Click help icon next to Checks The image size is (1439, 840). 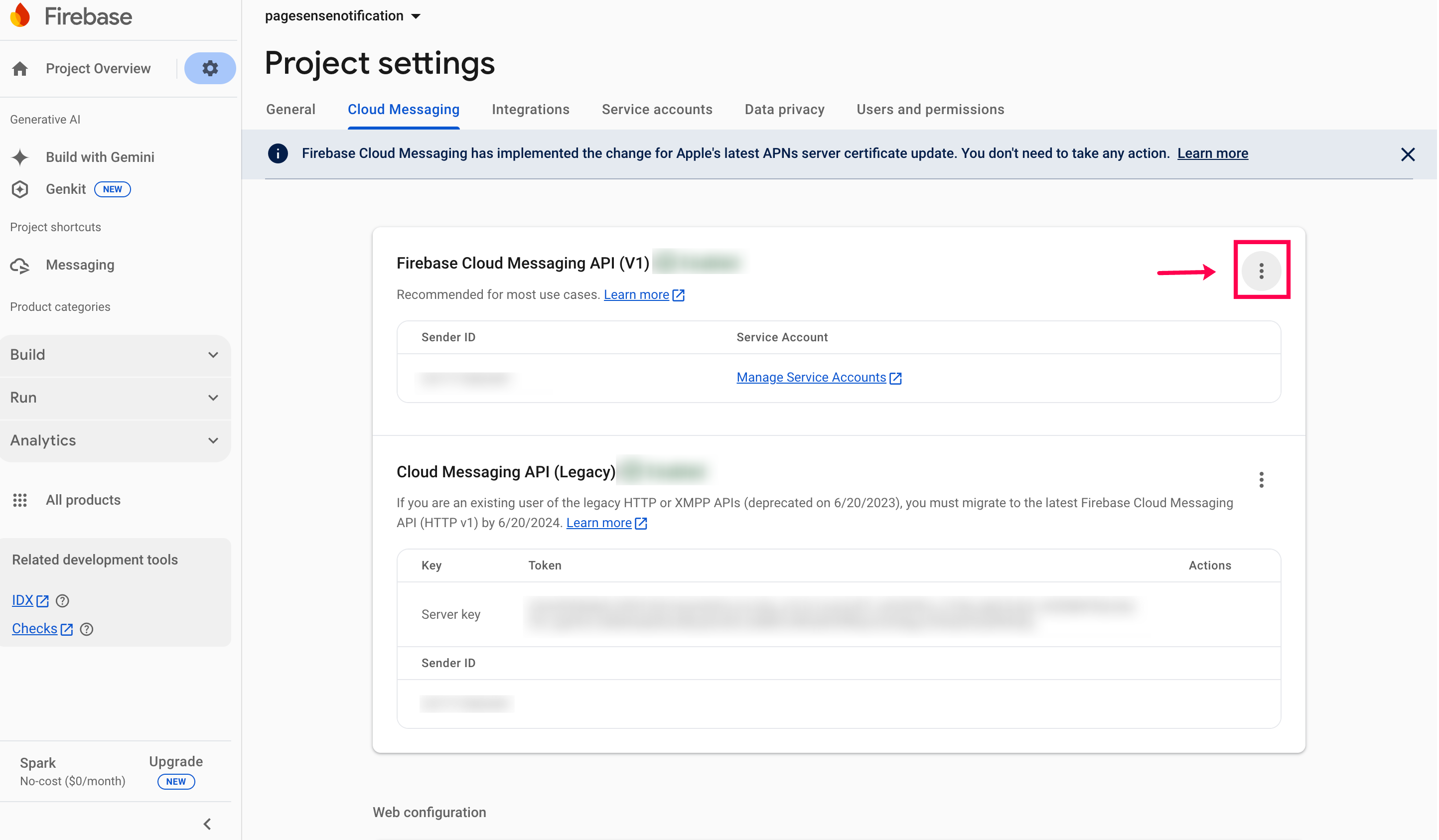point(86,629)
